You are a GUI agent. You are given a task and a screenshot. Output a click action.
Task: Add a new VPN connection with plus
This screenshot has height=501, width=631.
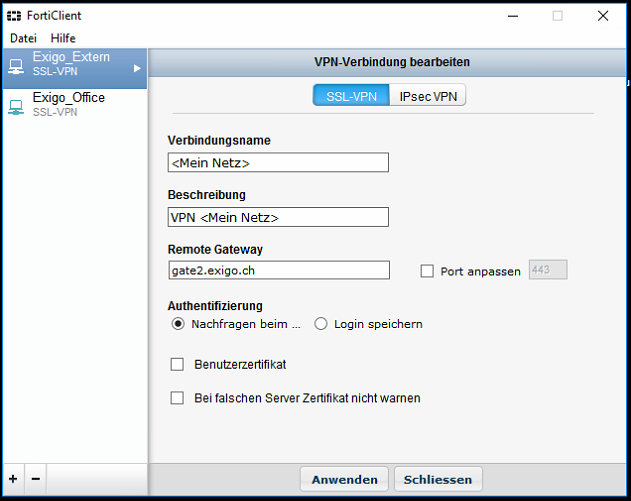click(x=13, y=479)
